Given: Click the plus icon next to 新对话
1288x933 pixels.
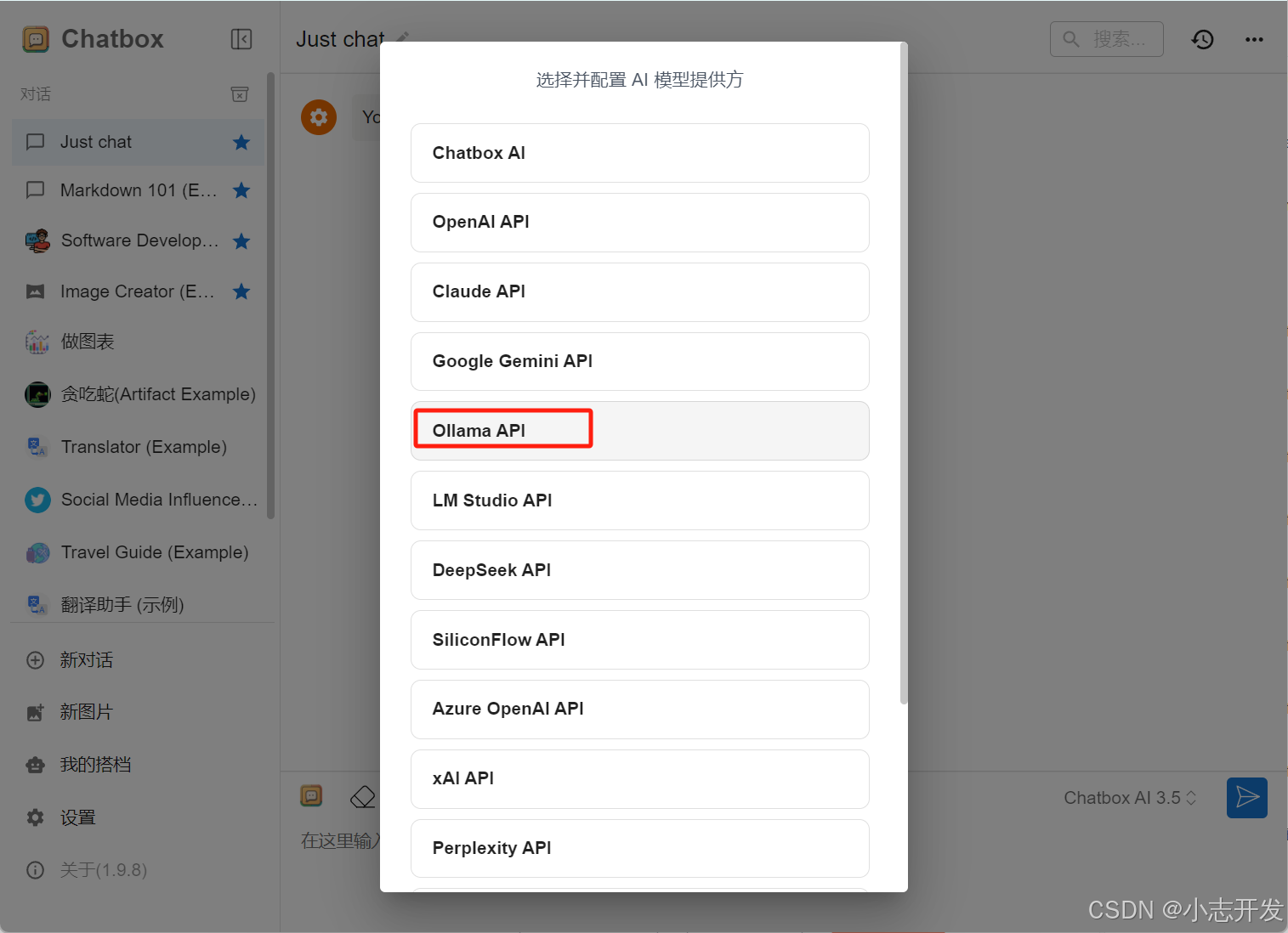Looking at the screenshot, I should (x=36, y=660).
